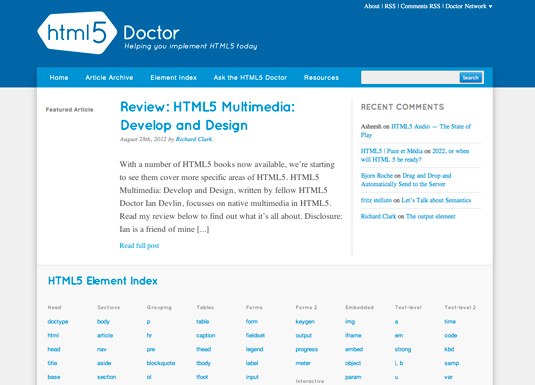This screenshot has height=385, width=535.
Task: Click the HTML5 Element Index heading
Action: 103,281
